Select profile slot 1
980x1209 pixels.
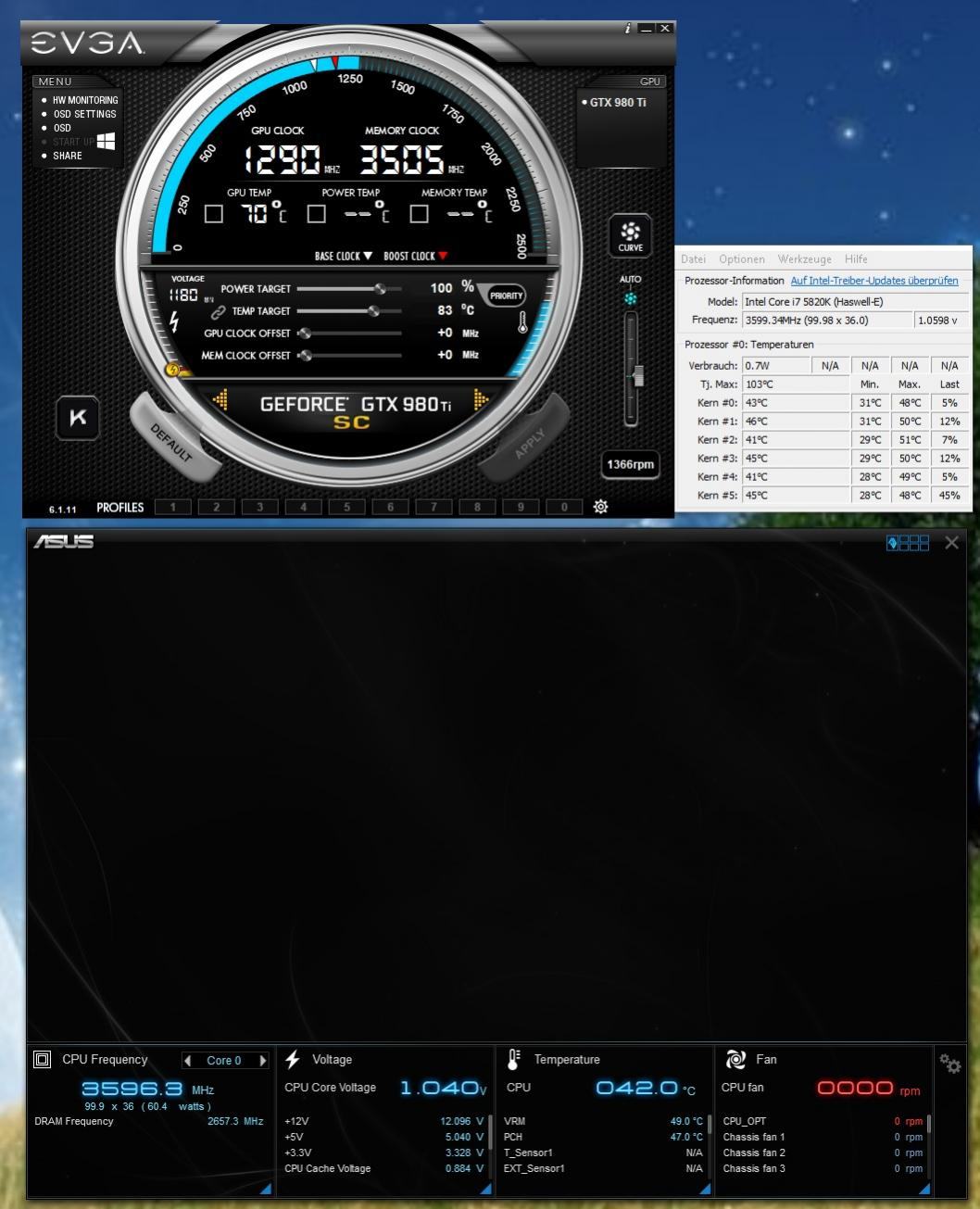[x=173, y=507]
